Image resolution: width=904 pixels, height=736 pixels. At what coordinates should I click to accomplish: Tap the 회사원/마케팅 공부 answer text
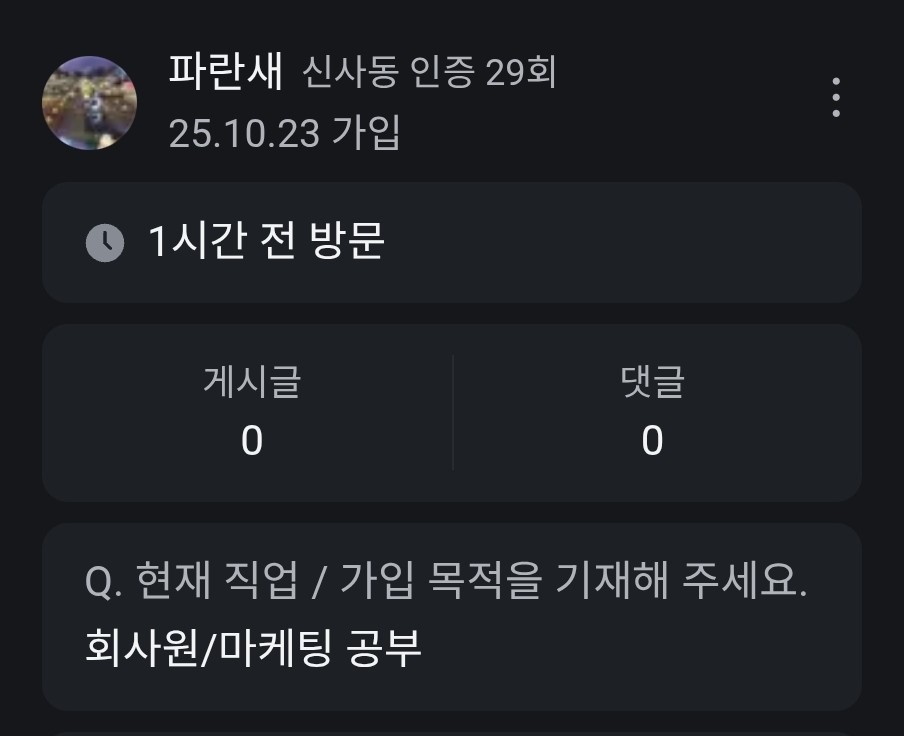point(253,648)
